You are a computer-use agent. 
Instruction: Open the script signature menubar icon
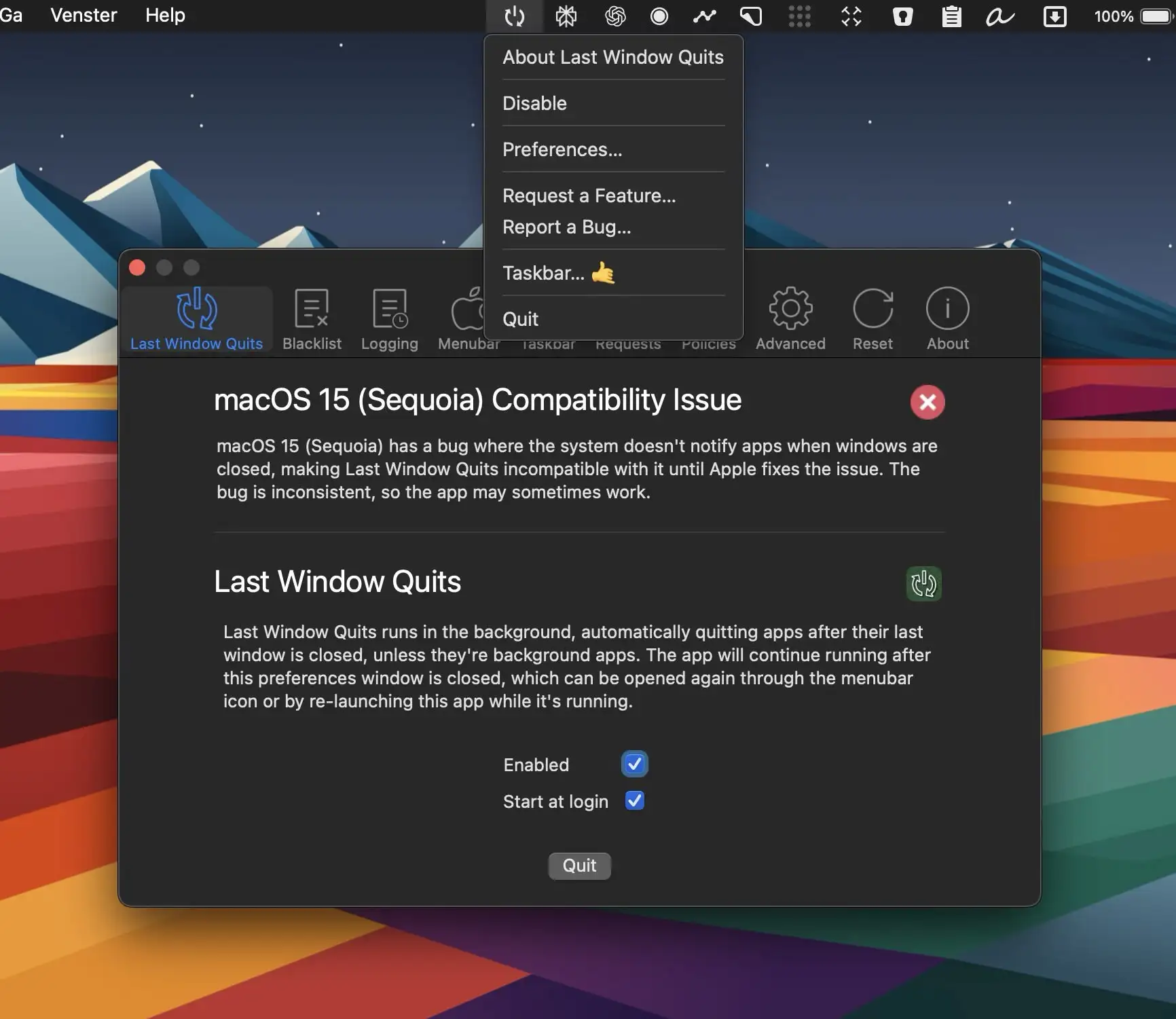coord(1000,16)
